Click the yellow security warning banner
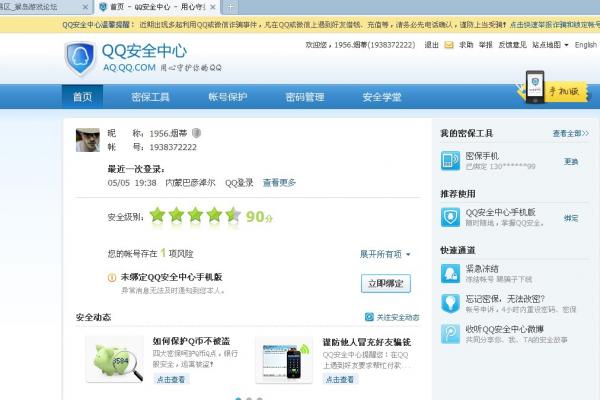Screen dimensions: 600x400 pyautogui.click(x=300, y=24)
